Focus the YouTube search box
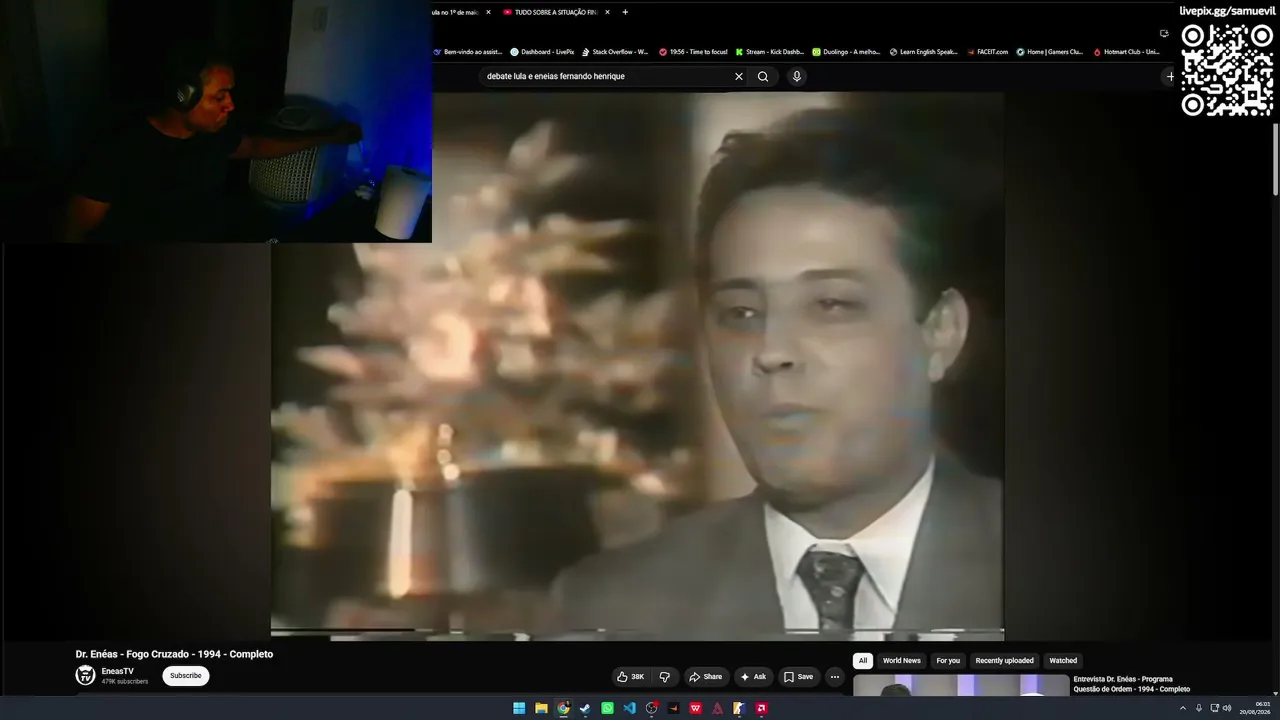 (607, 76)
